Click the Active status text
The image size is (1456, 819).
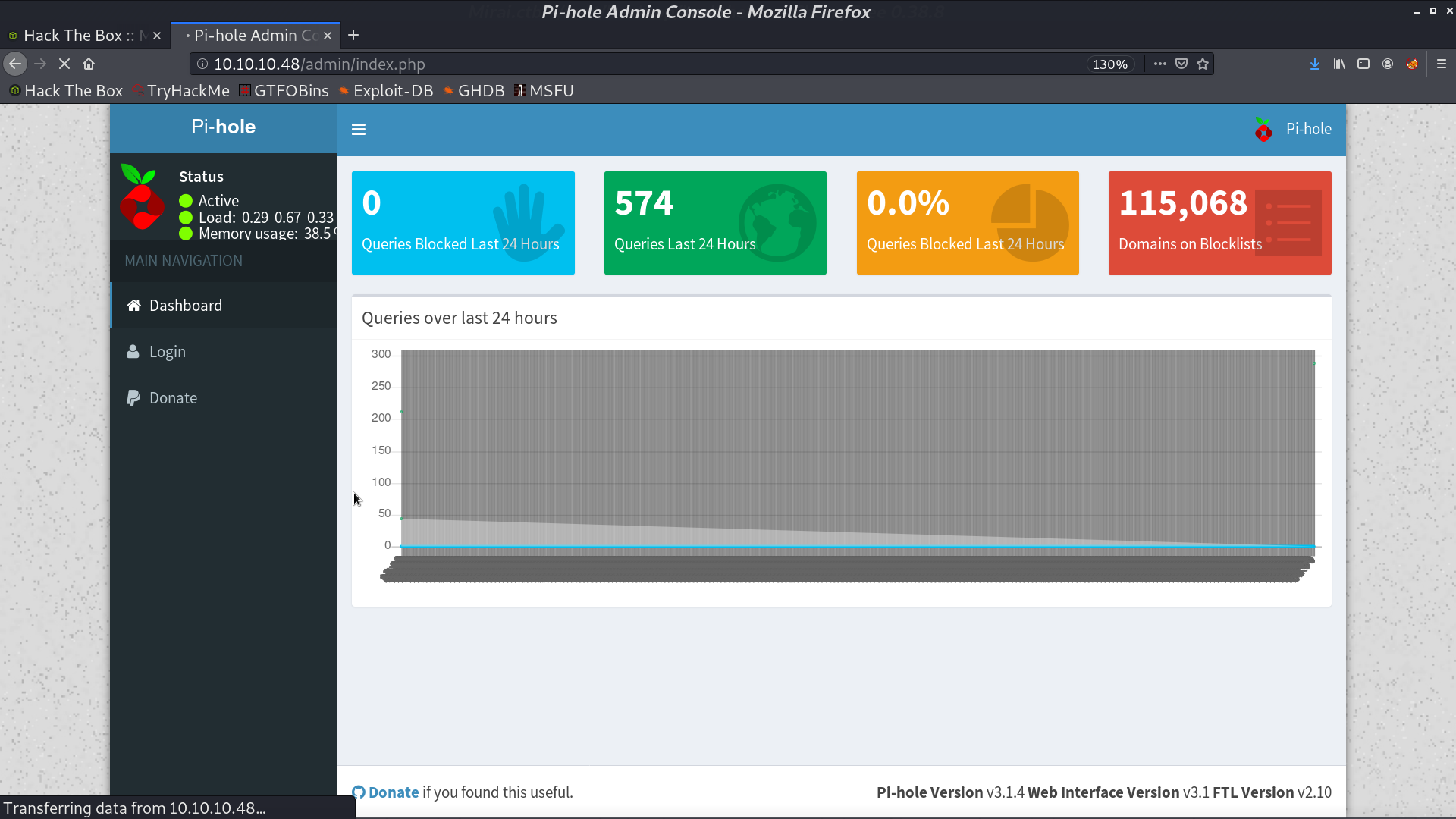[218, 201]
